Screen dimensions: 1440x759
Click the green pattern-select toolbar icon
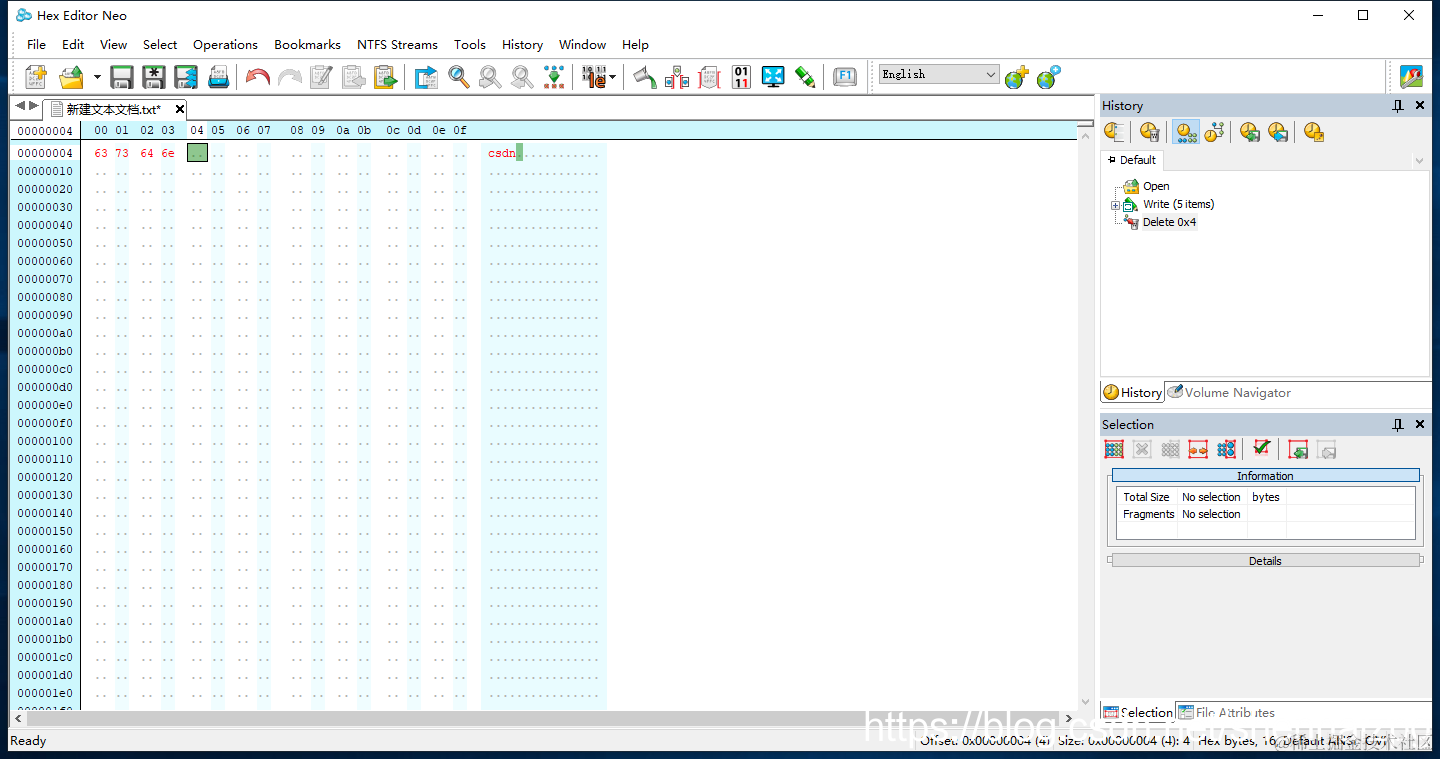click(x=554, y=76)
